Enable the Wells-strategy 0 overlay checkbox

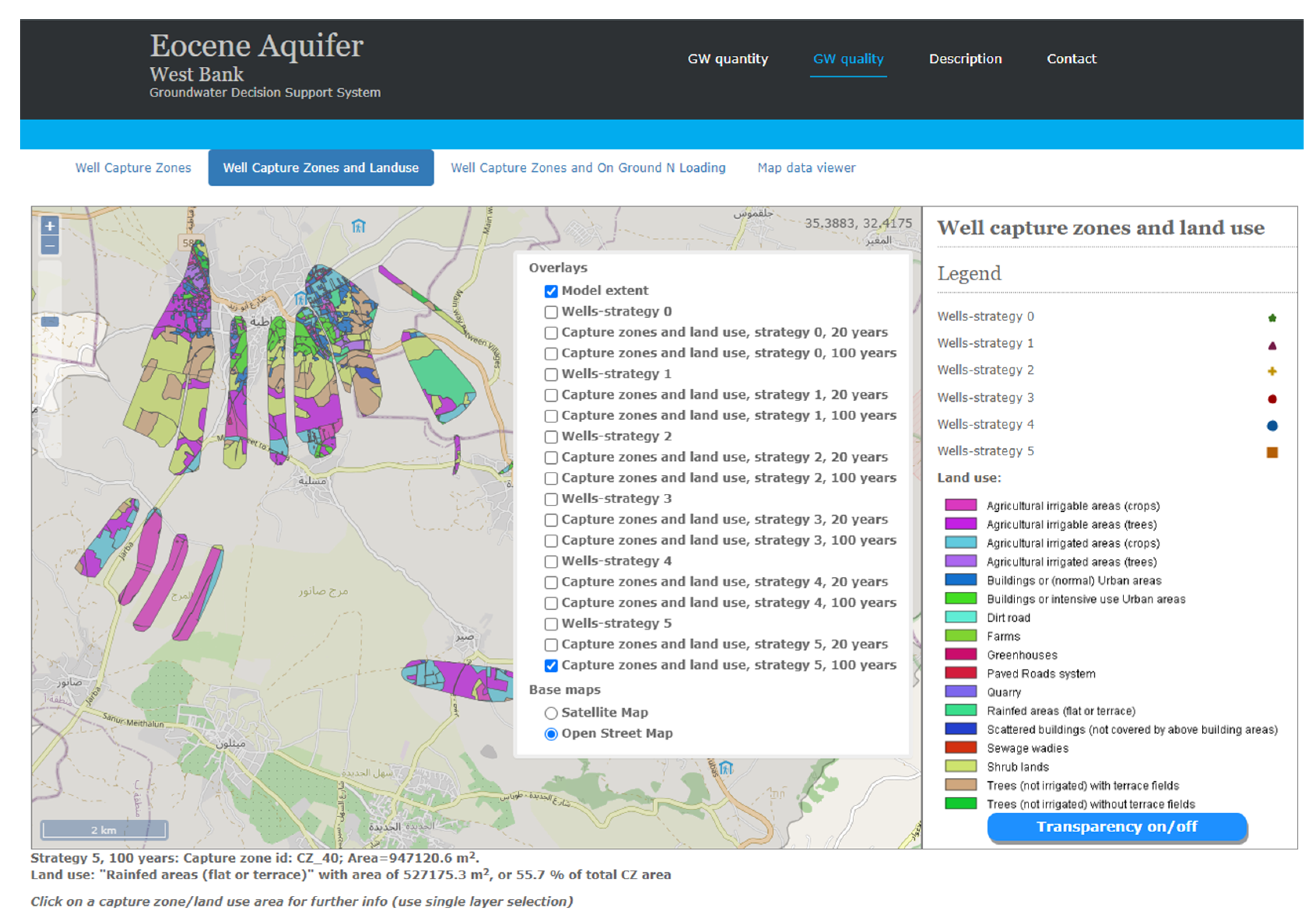pos(551,312)
